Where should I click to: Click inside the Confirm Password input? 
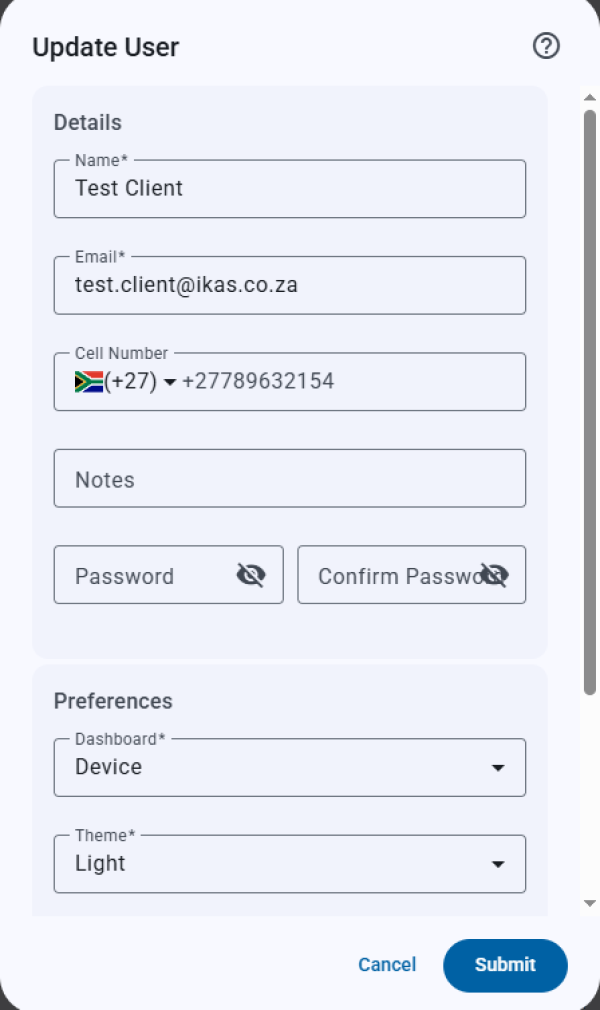pos(390,575)
